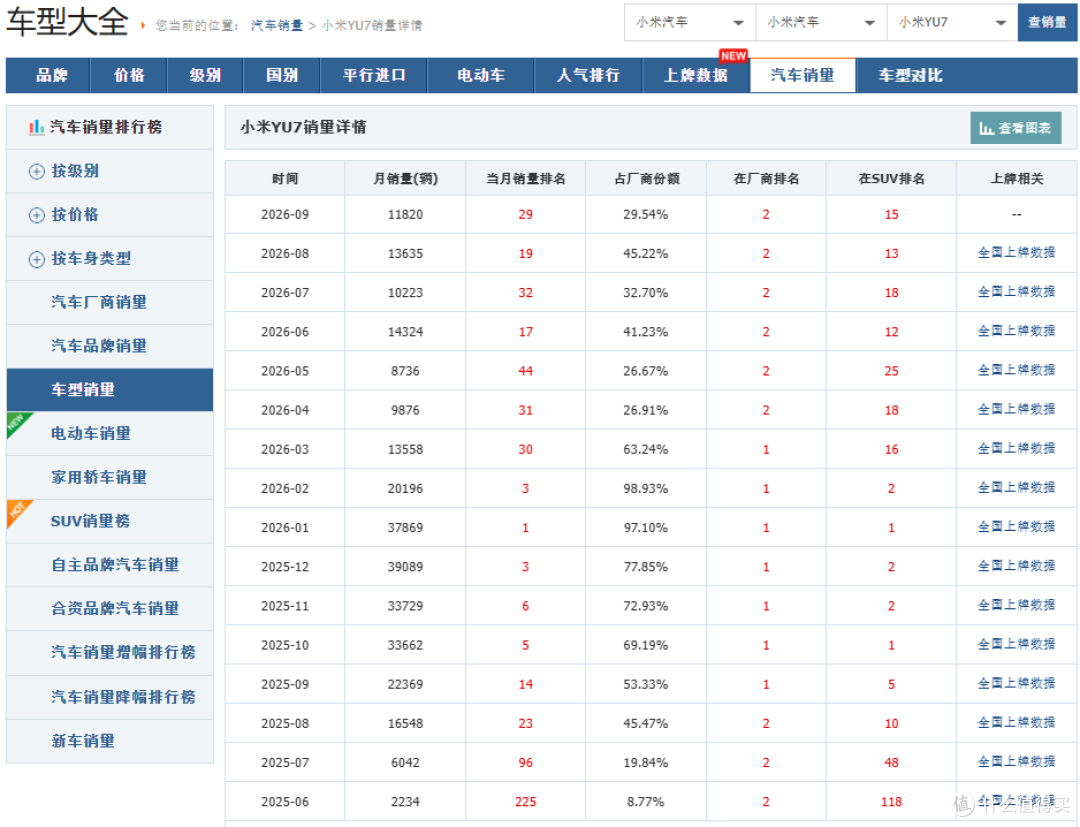Screen dimensions: 1080x827
Task: Open the 车型对比 navigation tab
Action: 910,75
